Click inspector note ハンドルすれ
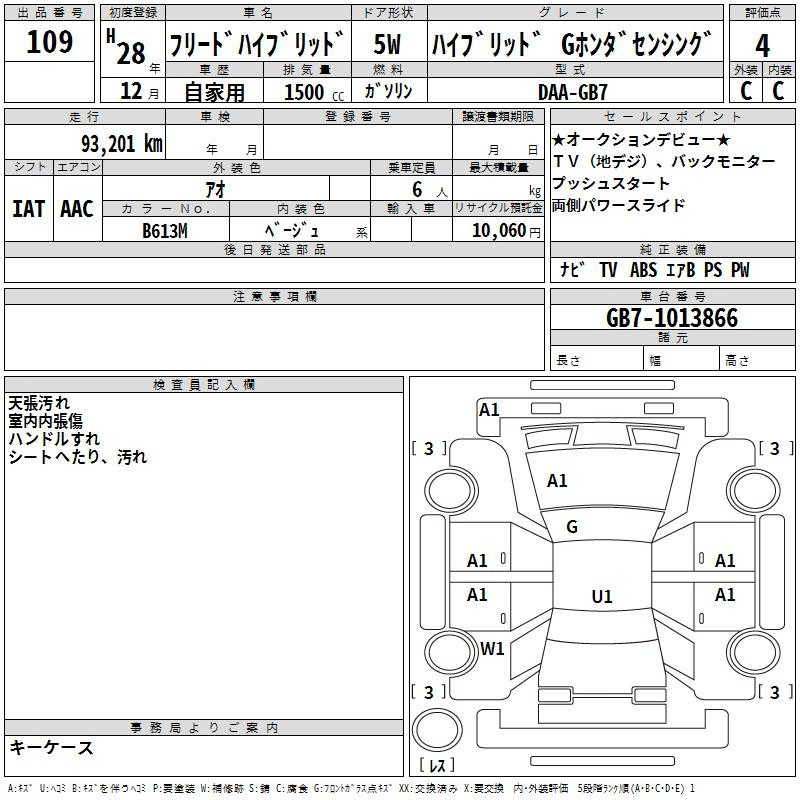Screen dimensions: 800x800 click(x=54, y=439)
